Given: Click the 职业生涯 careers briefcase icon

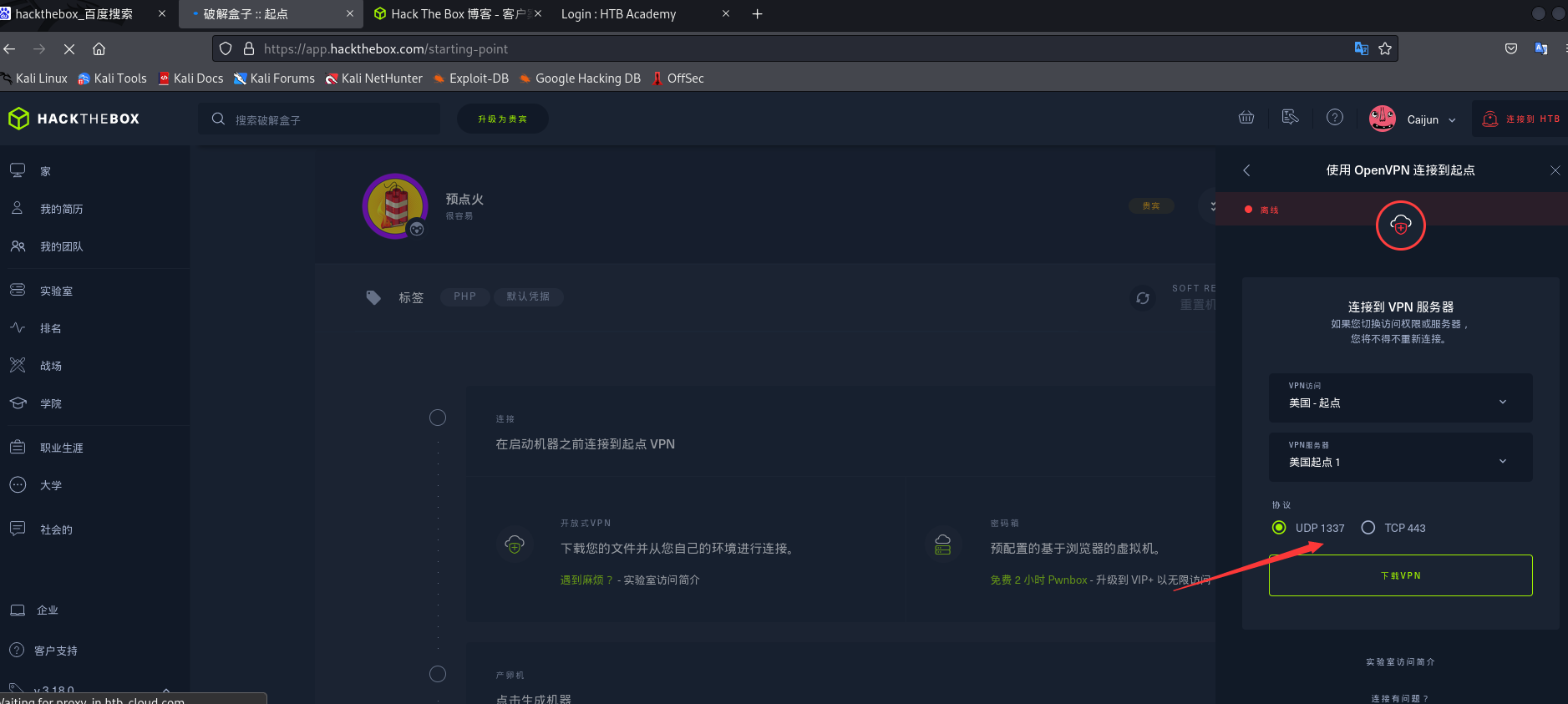Looking at the screenshot, I should point(18,447).
